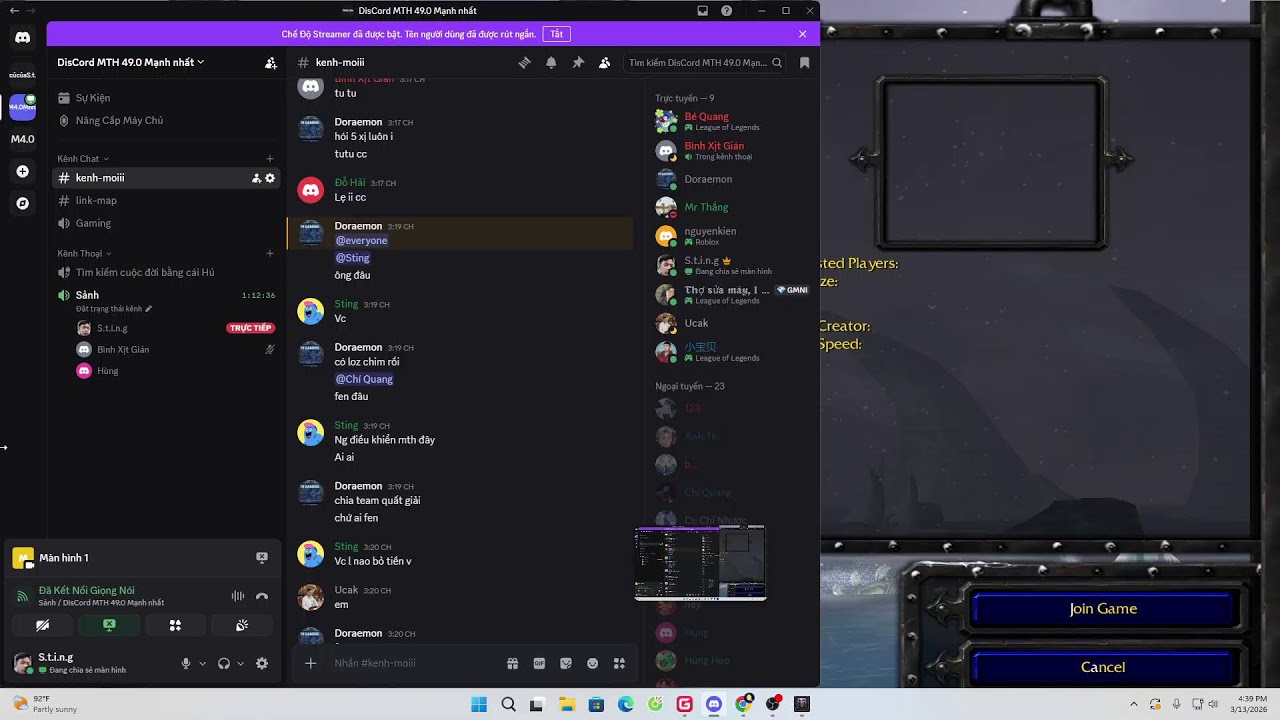Create channel in Kênh Chat category

(270, 159)
